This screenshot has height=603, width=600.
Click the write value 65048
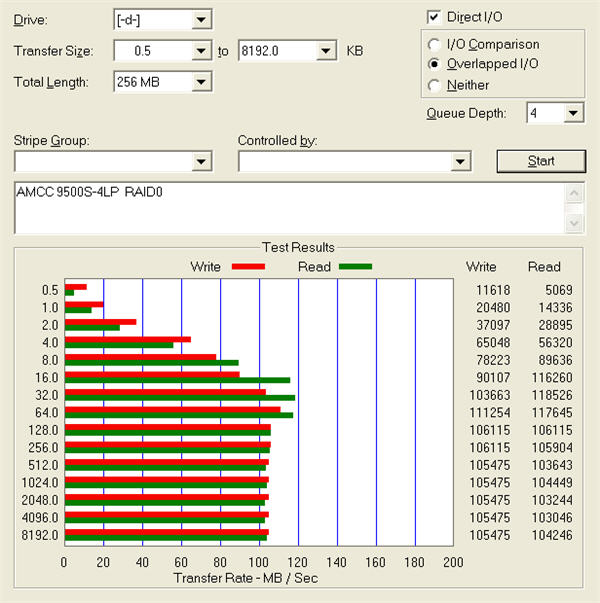pos(493,343)
